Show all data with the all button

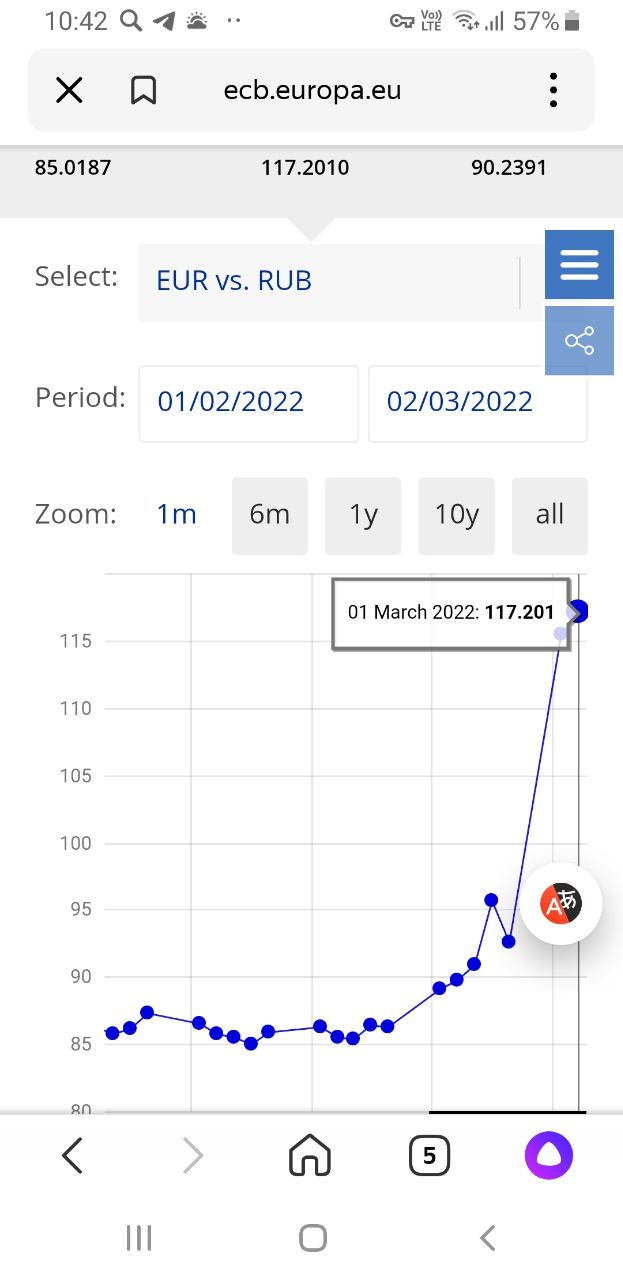[550, 515]
